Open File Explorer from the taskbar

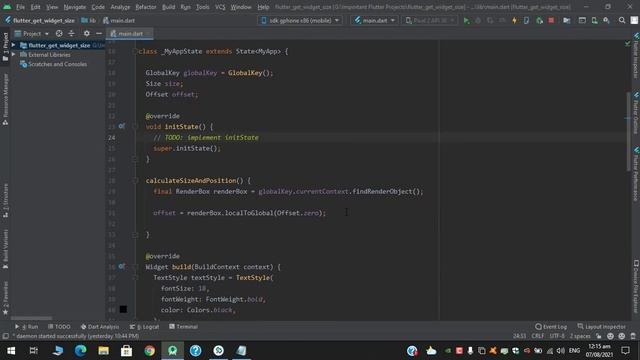tap(103, 351)
